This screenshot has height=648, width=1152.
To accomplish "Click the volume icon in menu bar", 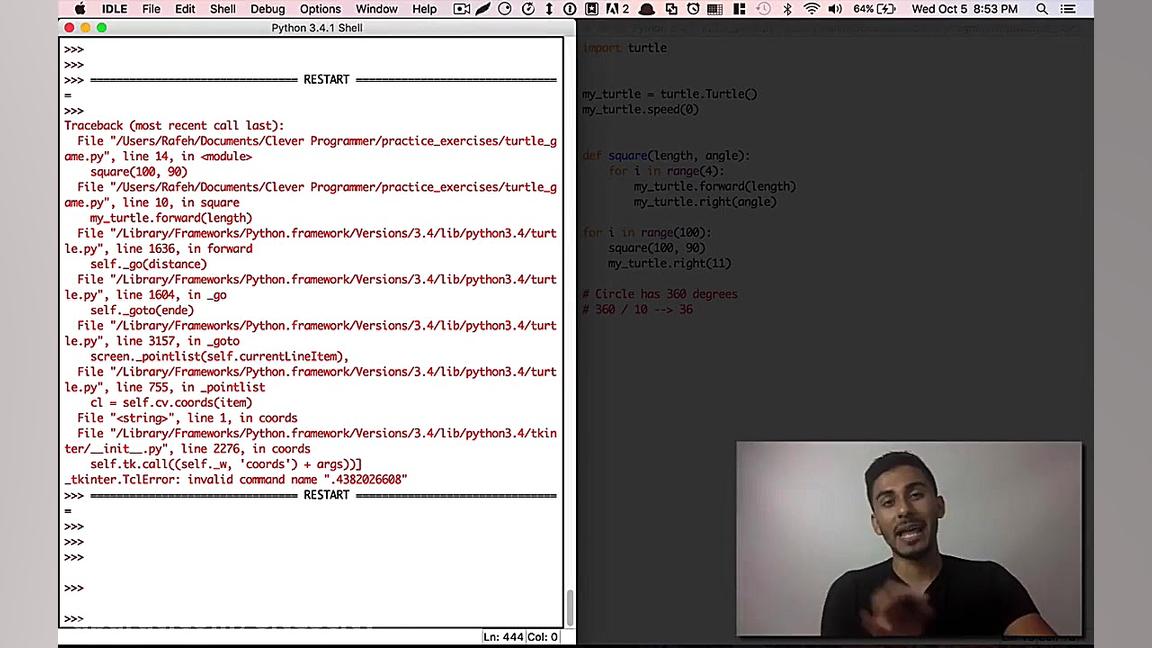I will coord(835,9).
